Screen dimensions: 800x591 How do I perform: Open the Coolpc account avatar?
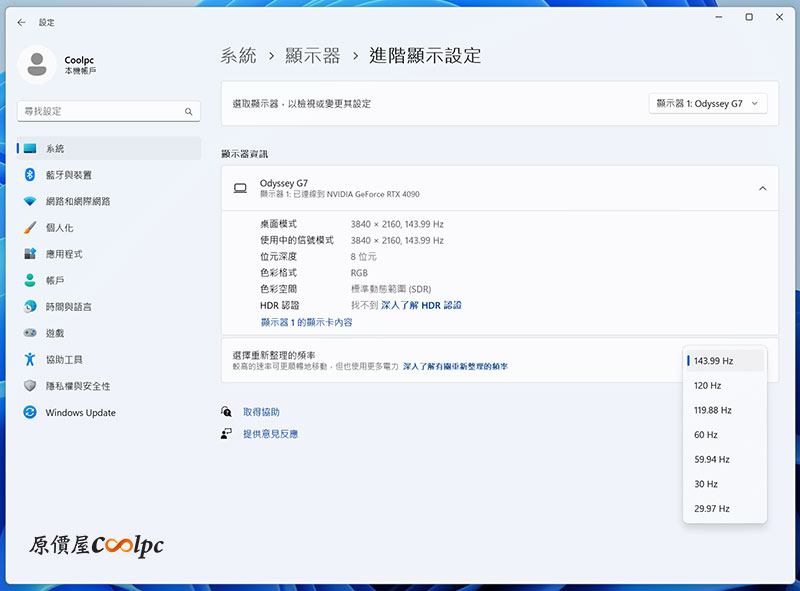pyautogui.click(x=37, y=65)
